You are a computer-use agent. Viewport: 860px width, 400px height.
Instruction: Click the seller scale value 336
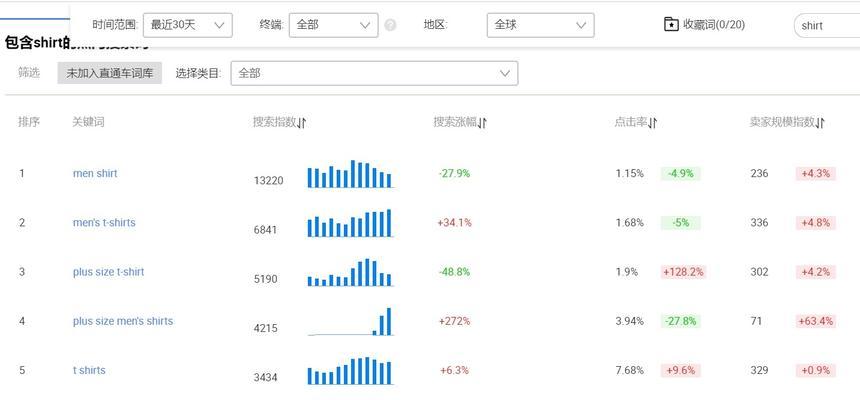click(x=759, y=223)
